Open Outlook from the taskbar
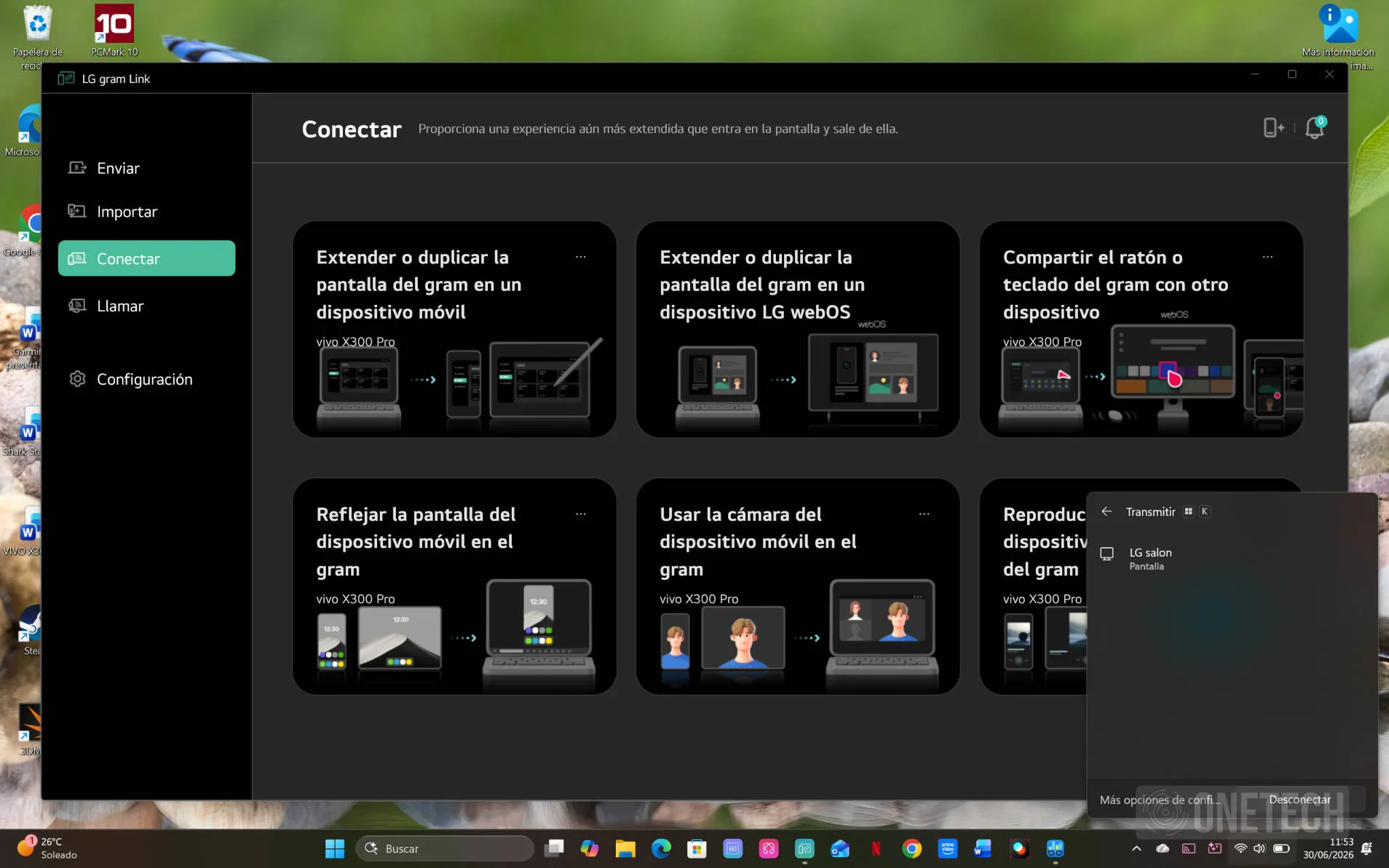 click(x=840, y=848)
